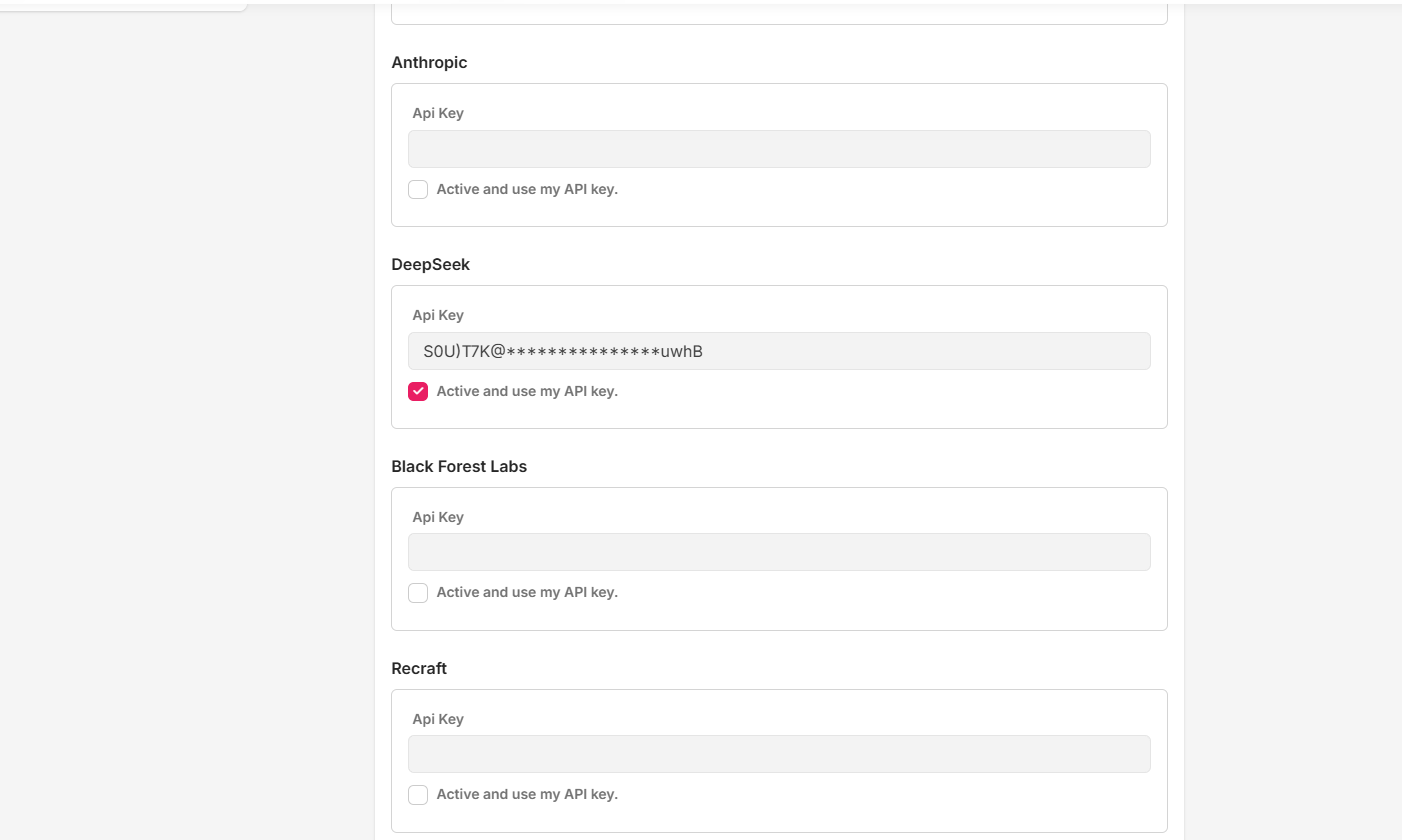Click the Anthropic 'Active and use my API key.' label
Viewport: 1402px width, 840px height.
pos(527,189)
